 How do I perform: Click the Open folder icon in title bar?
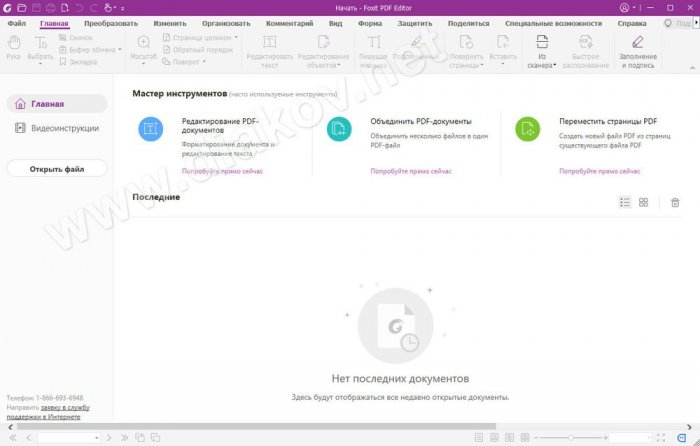[x=22, y=8]
